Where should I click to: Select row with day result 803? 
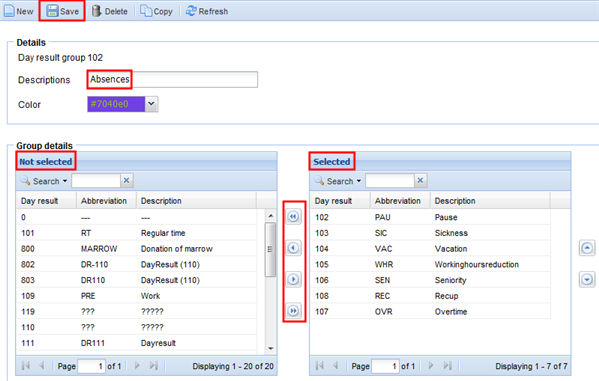coord(136,280)
